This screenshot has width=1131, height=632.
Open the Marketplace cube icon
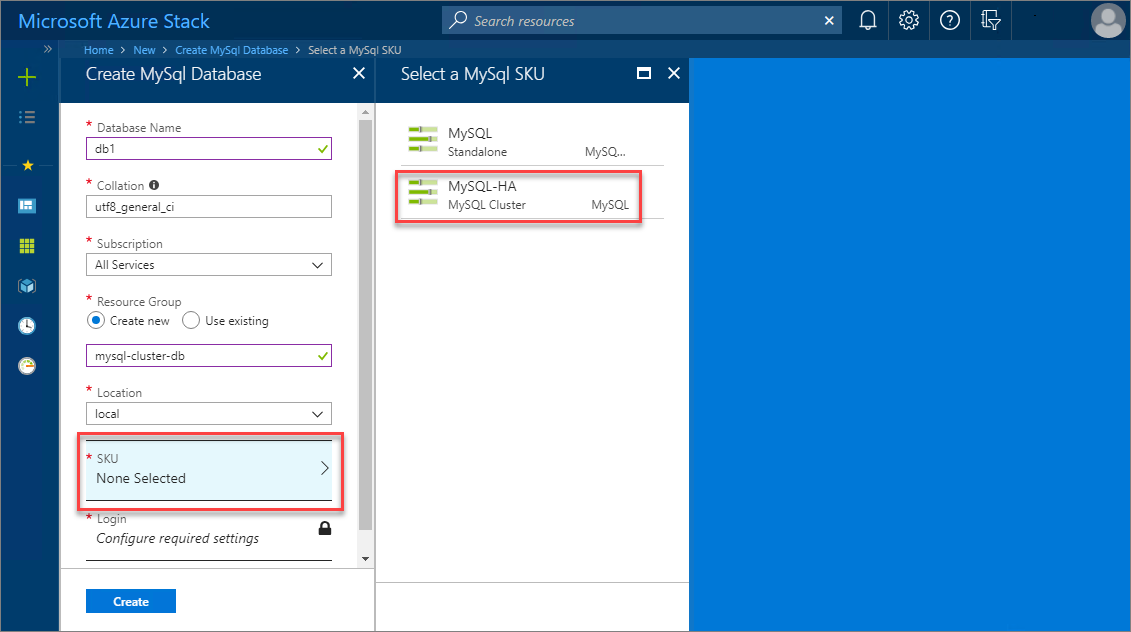pos(27,285)
